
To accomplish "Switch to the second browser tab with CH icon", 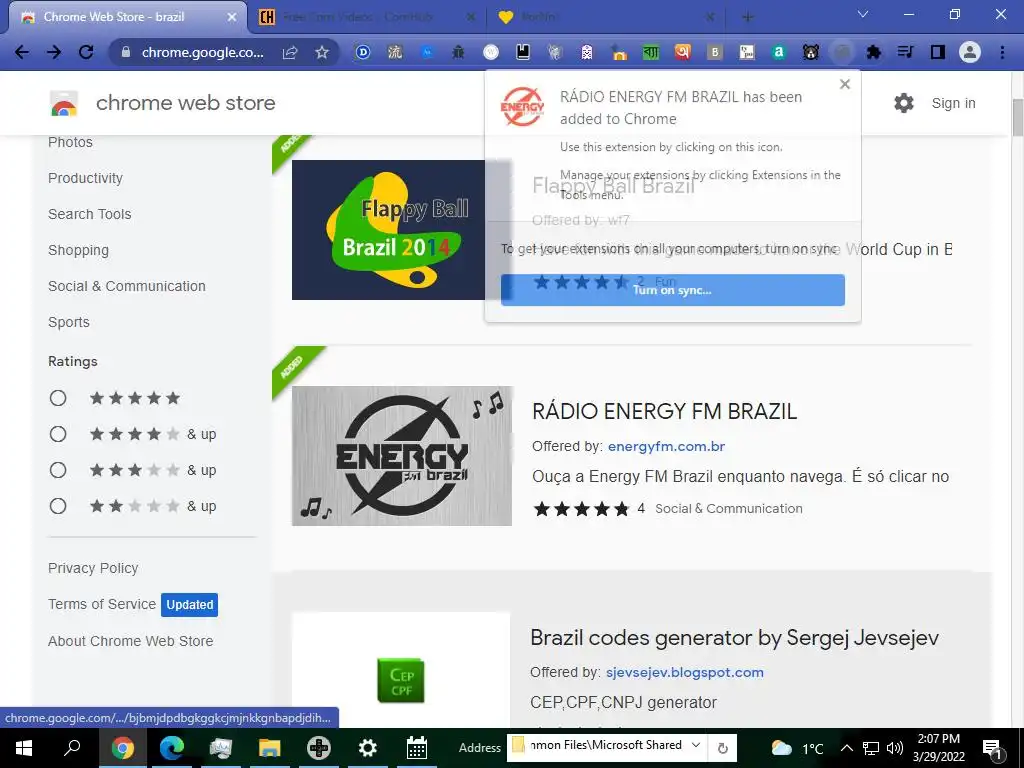I will [367, 17].
